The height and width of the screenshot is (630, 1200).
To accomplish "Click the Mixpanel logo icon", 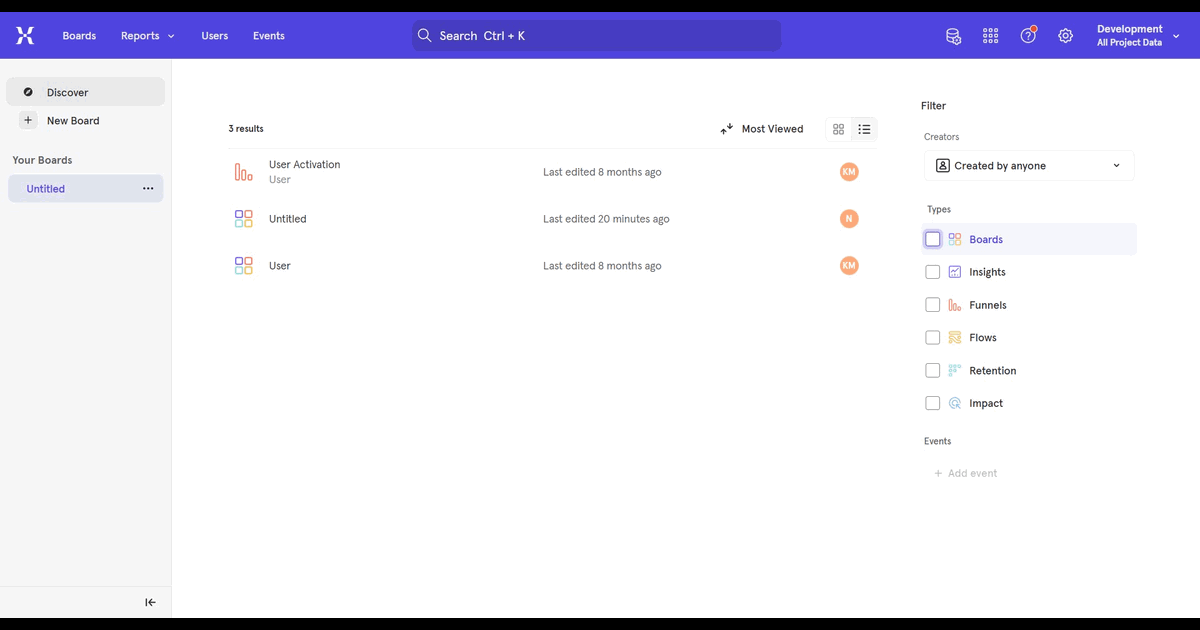I will pos(25,36).
